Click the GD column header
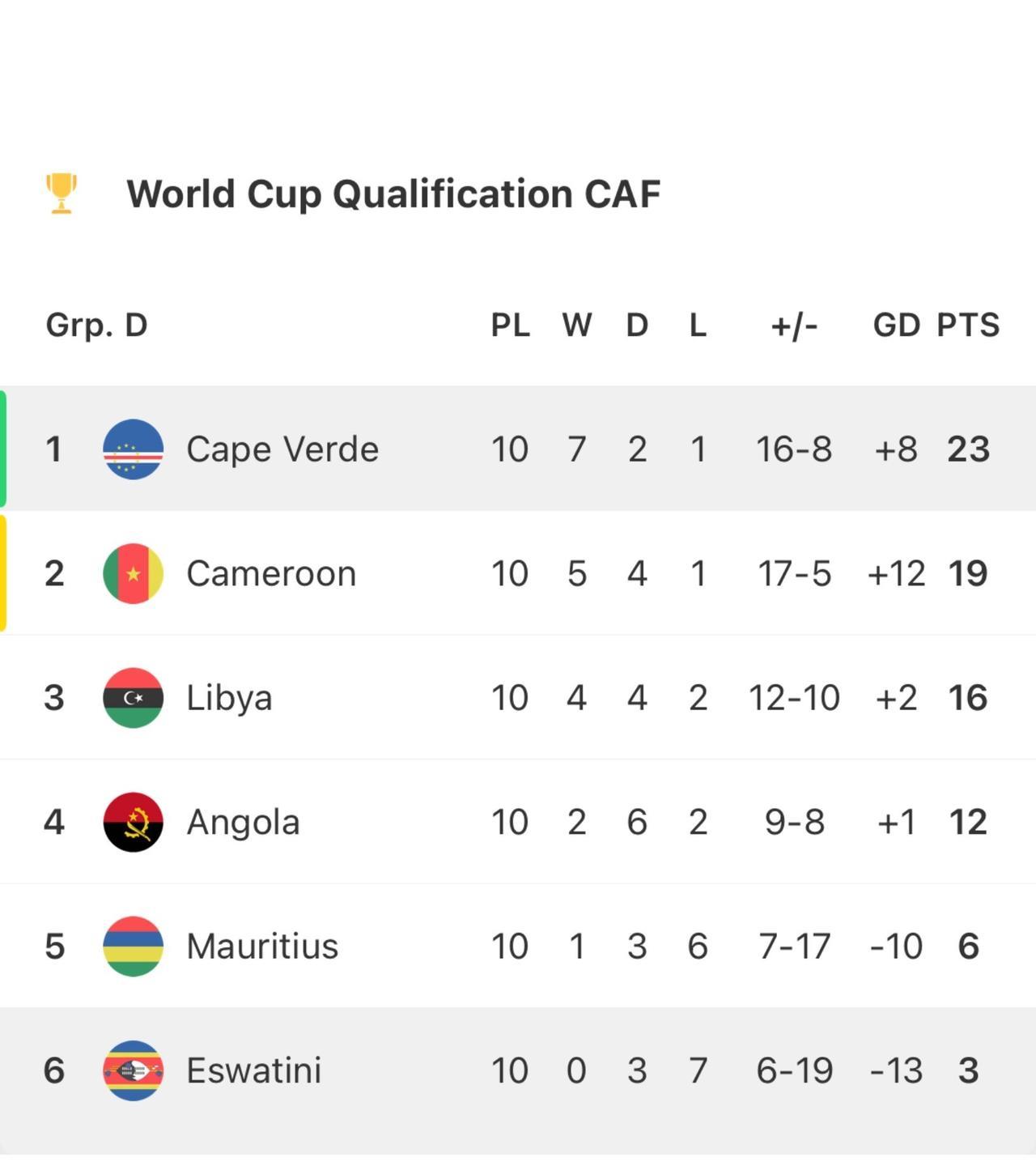The height and width of the screenshot is (1166, 1036). click(x=896, y=326)
